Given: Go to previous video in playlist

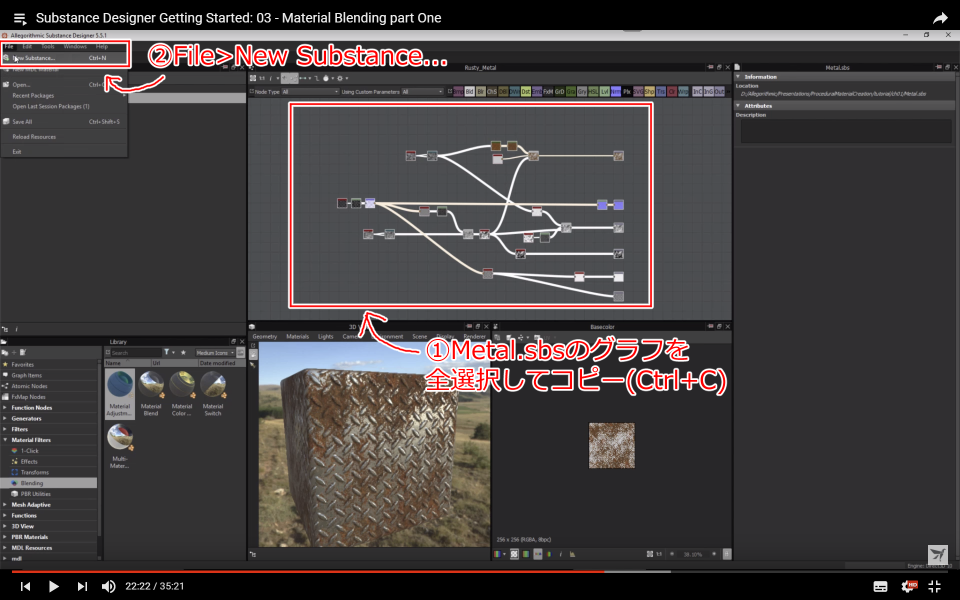Looking at the screenshot, I should click(25, 587).
